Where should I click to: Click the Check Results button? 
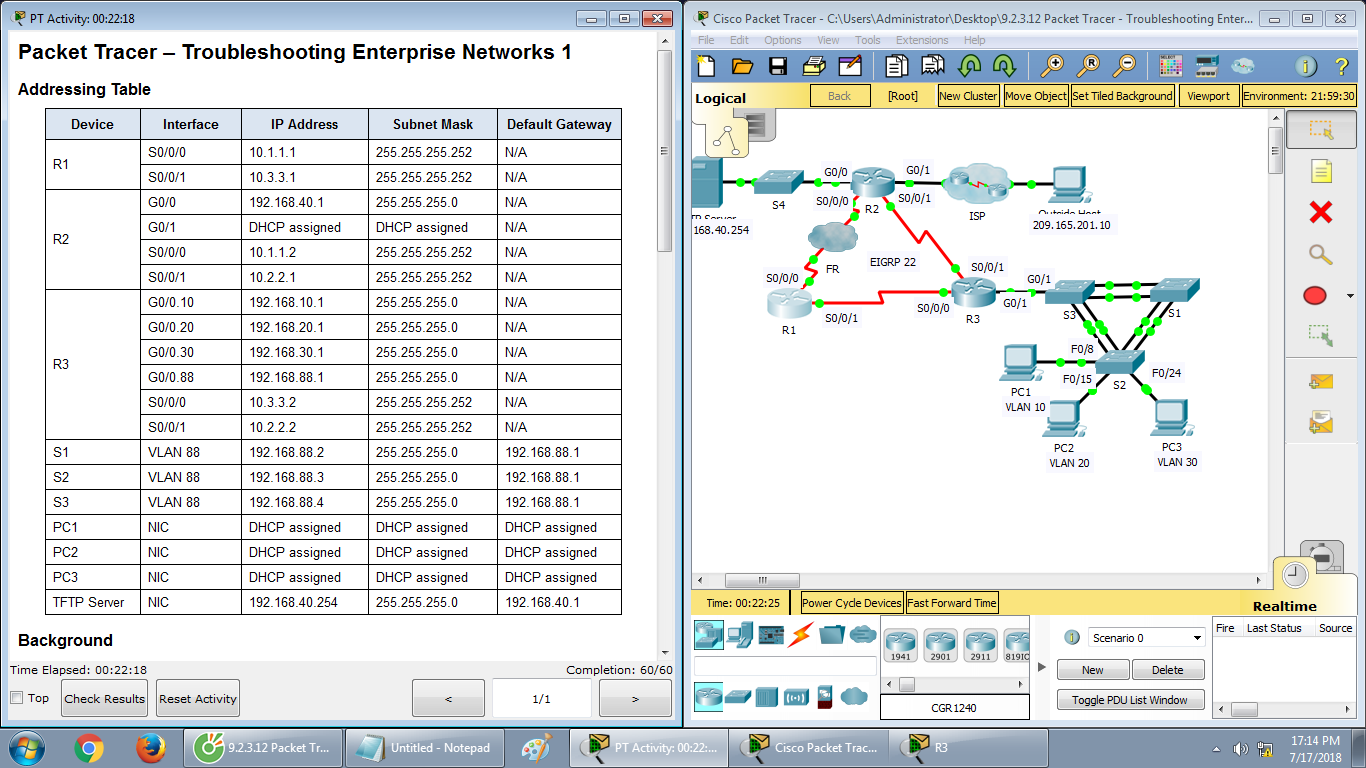tap(105, 698)
